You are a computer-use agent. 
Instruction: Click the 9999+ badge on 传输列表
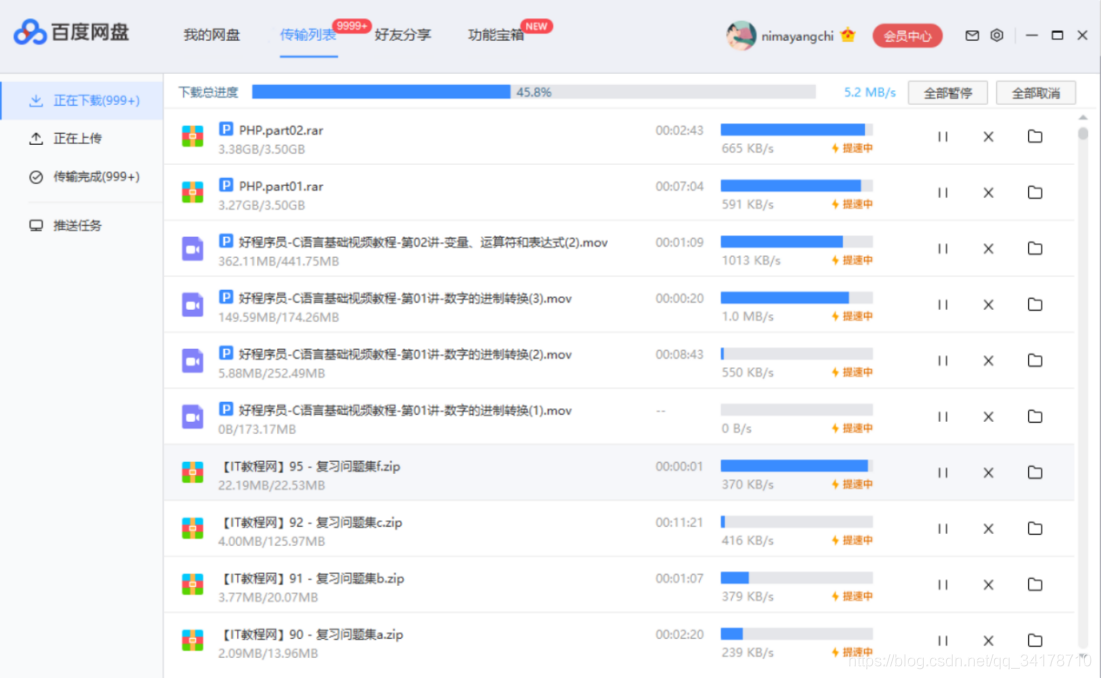click(352, 26)
